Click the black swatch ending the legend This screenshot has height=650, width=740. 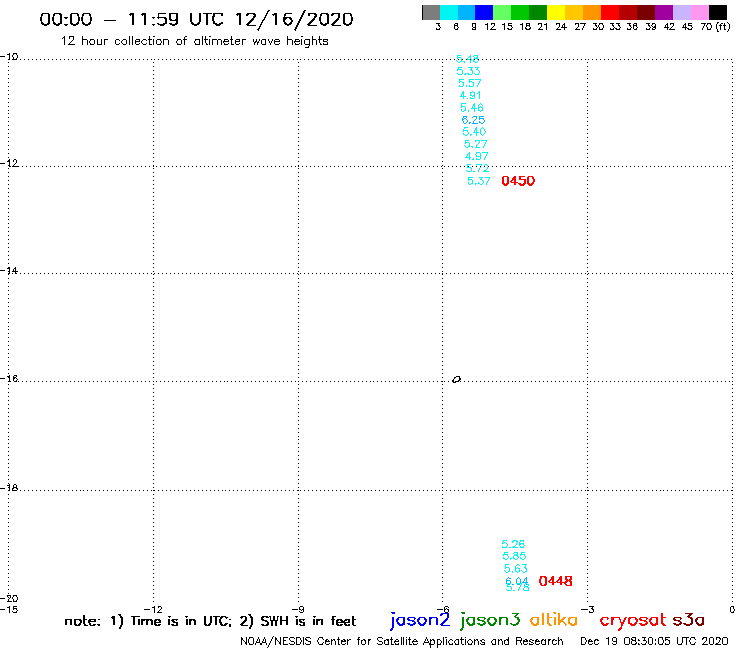718,12
